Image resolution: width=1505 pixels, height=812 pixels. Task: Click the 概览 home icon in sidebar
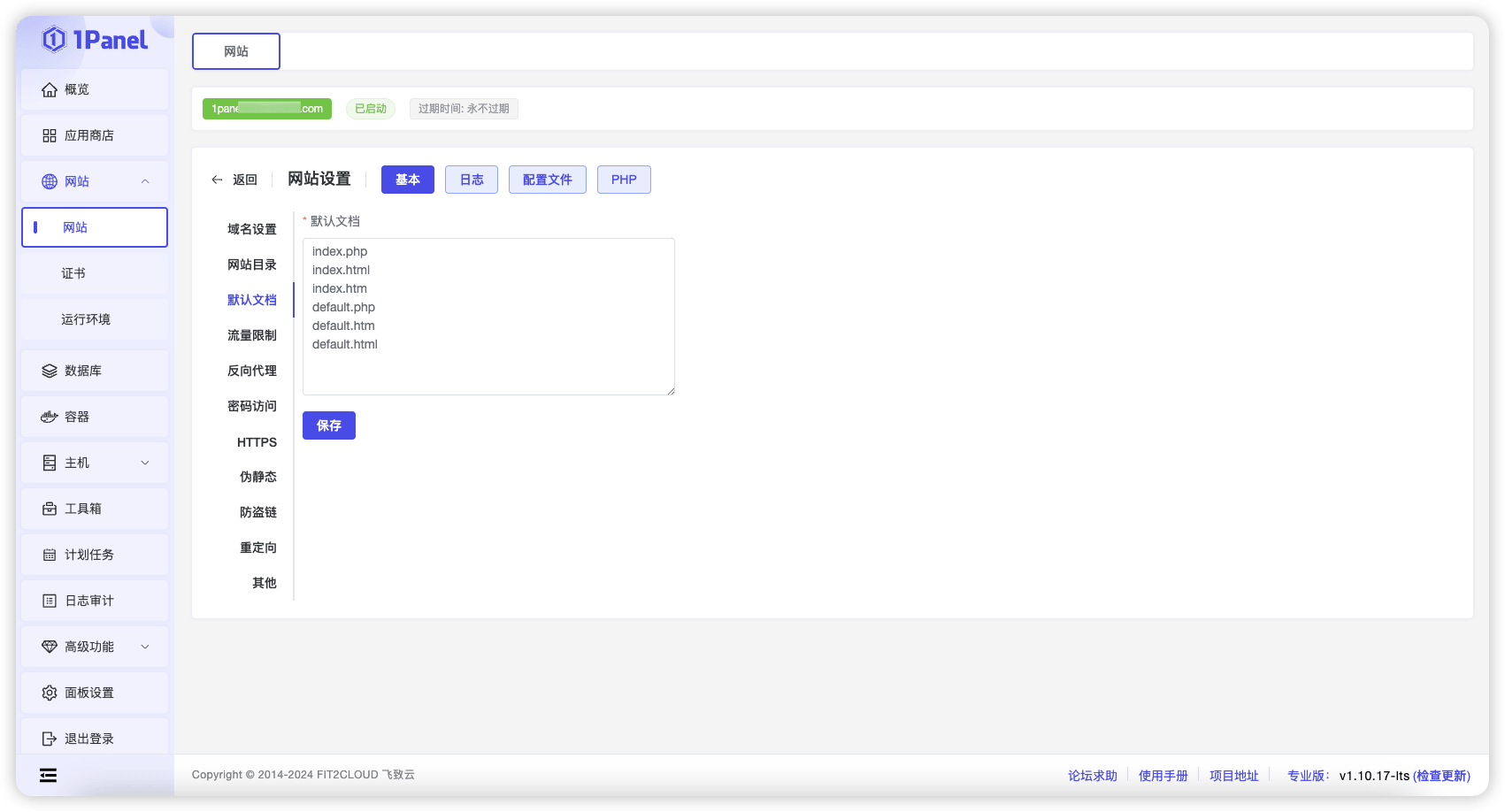(x=50, y=89)
